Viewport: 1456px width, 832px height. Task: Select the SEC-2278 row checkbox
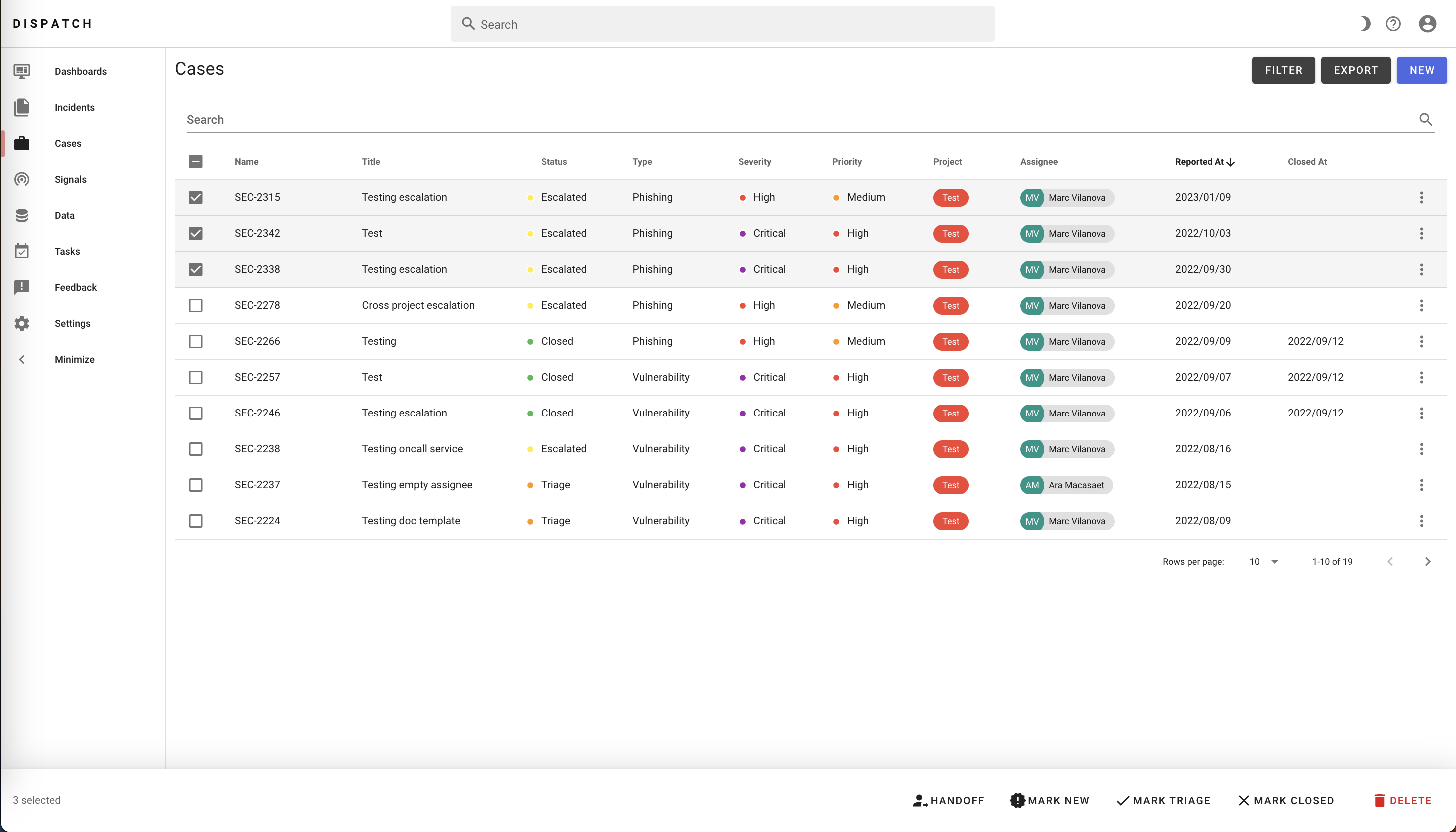[x=195, y=305]
